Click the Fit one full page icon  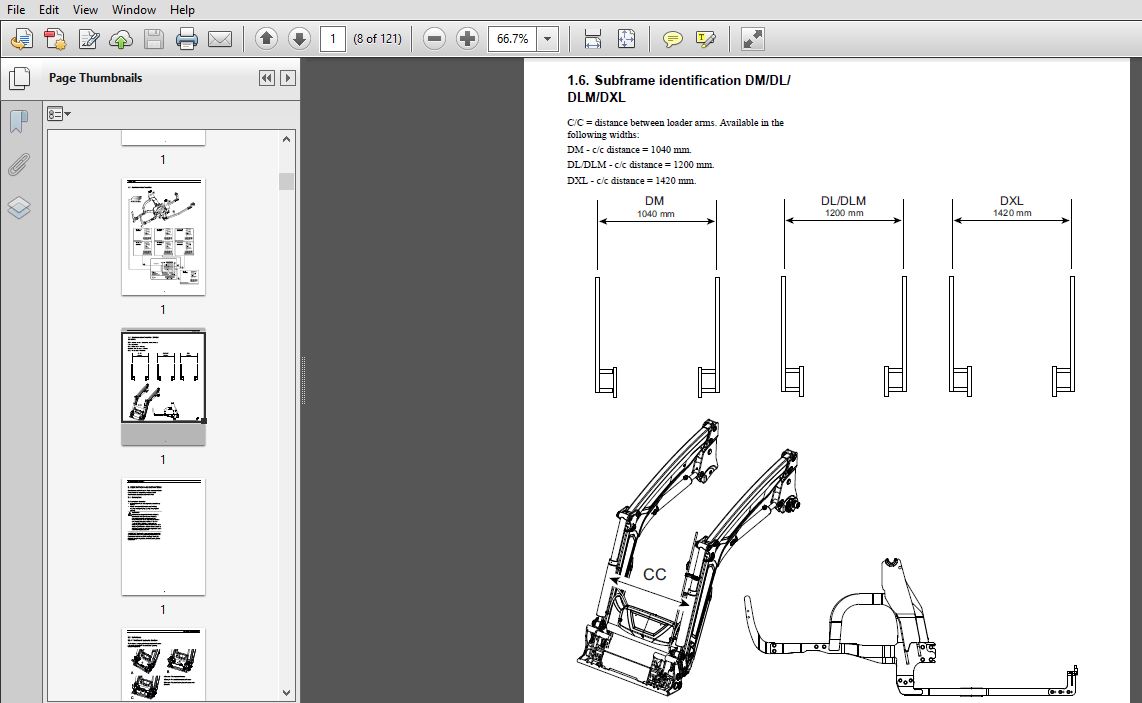[x=626, y=39]
